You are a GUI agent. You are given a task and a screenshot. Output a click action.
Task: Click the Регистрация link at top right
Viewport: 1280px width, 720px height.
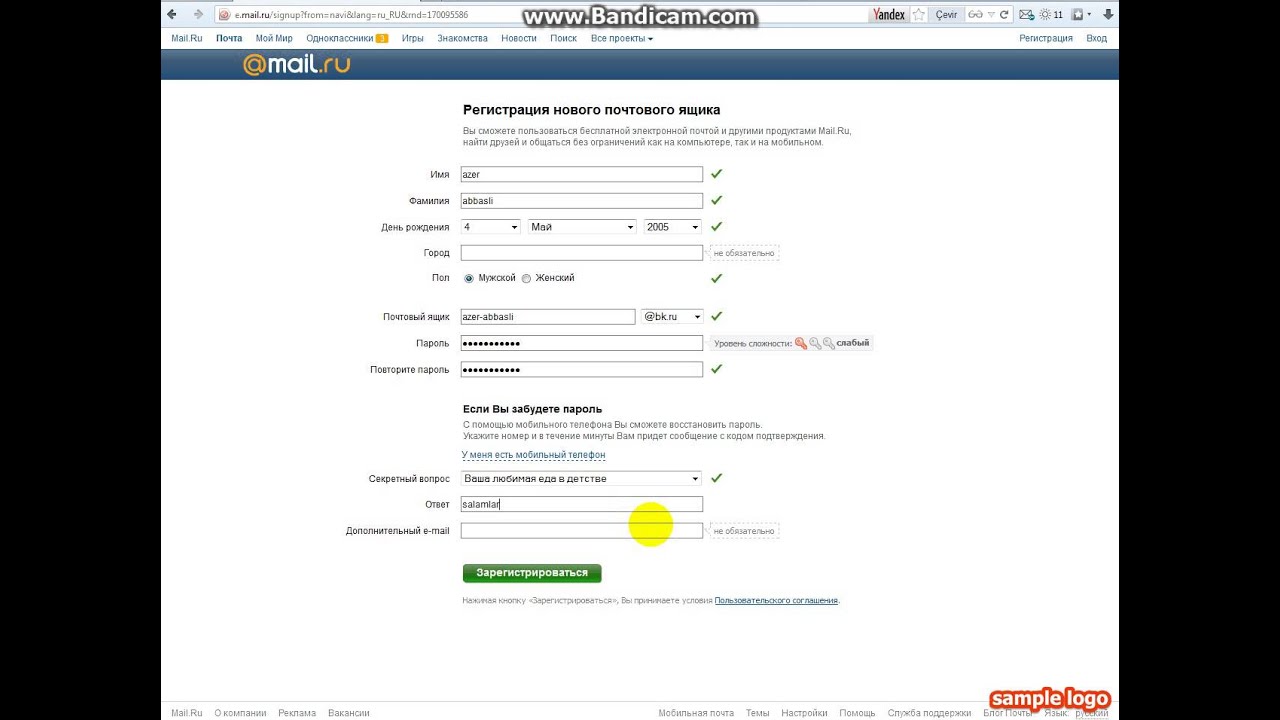[x=1046, y=38]
